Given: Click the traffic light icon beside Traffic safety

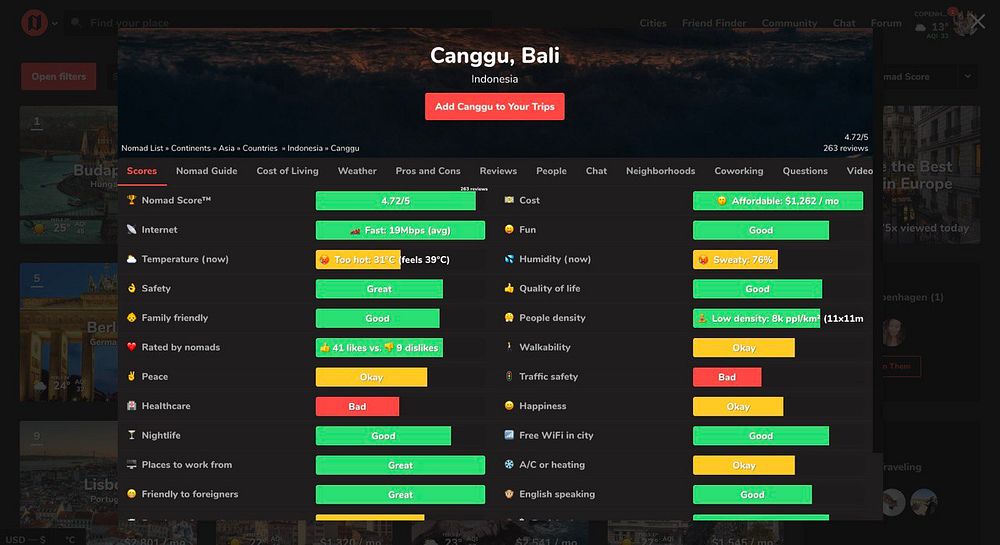Looking at the screenshot, I should [509, 376].
